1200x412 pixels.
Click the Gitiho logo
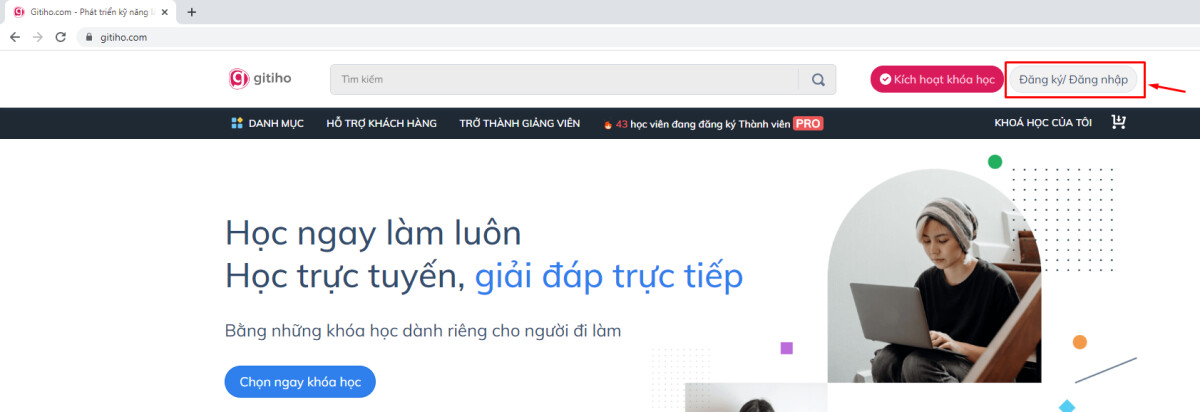pyautogui.click(x=260, y=79)
